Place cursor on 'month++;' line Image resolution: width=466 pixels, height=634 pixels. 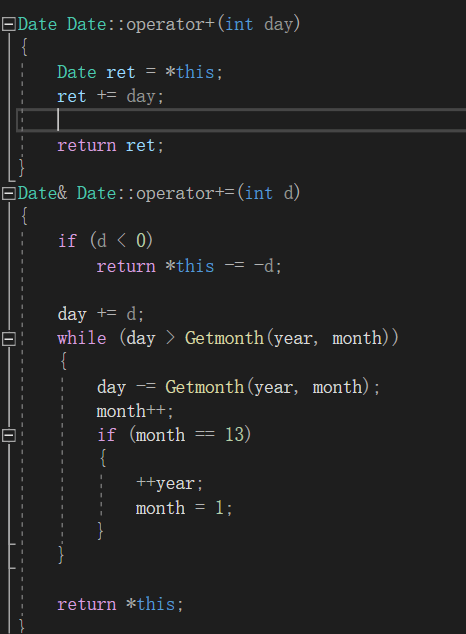tap(135, 411)
